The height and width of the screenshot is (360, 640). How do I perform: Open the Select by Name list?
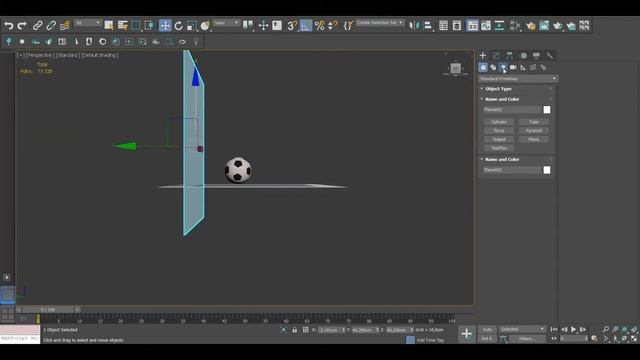click(x=122, y=26)
